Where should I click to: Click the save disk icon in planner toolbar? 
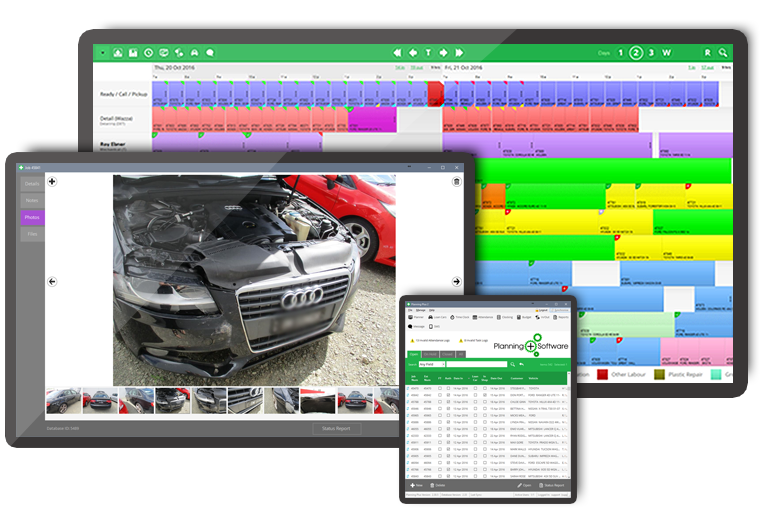click(x=133, y=53)
